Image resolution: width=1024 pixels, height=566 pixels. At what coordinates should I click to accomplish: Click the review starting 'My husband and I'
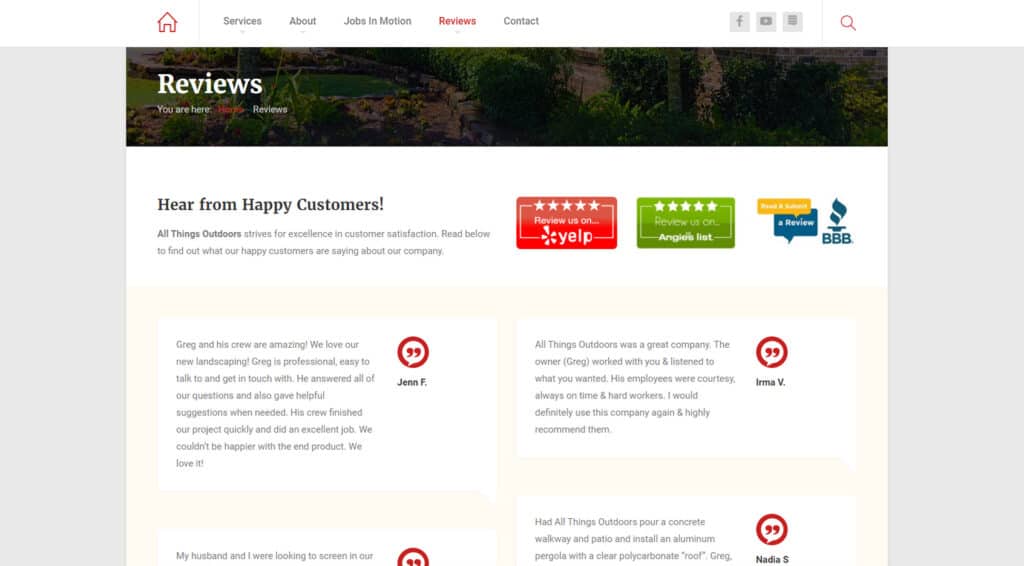[276, 556]
